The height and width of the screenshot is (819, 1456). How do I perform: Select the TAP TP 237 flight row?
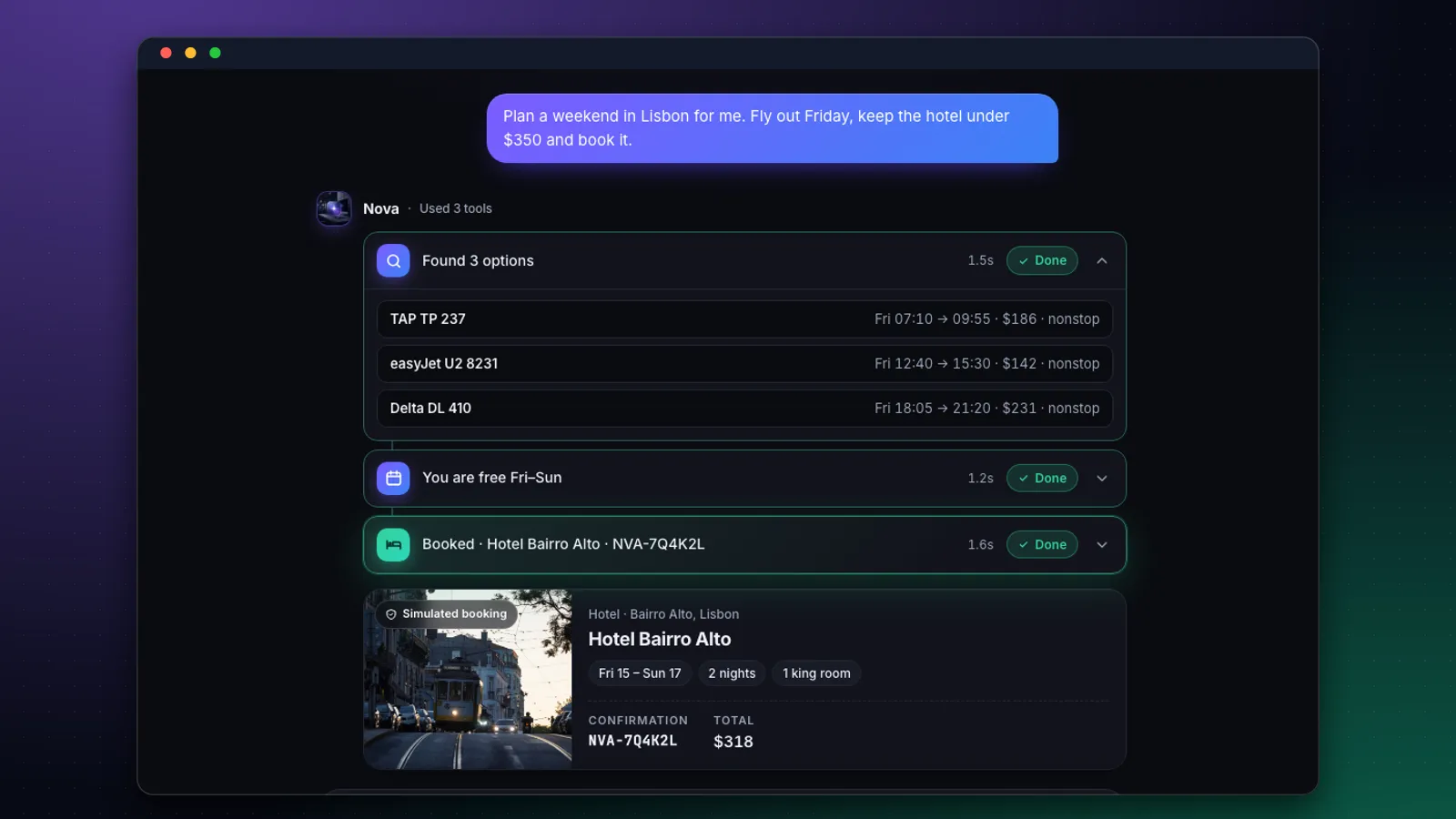click(x=744, y=319)
